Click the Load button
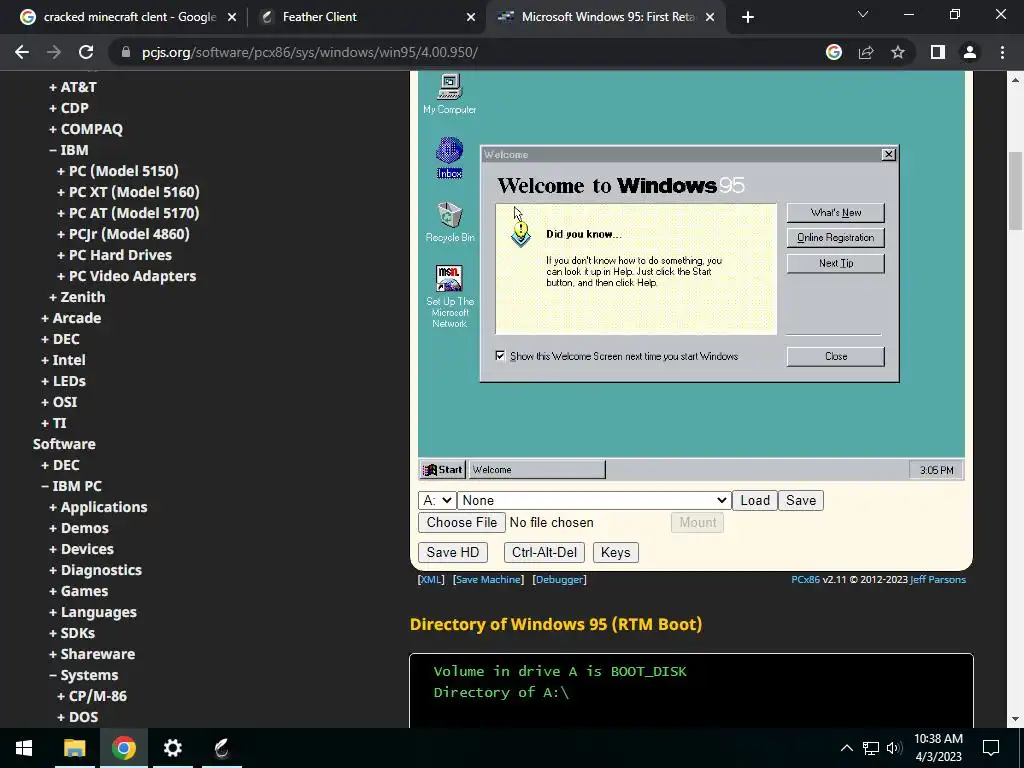The width and height of the screenshot is (1024, 768). [x=755, y=500]
